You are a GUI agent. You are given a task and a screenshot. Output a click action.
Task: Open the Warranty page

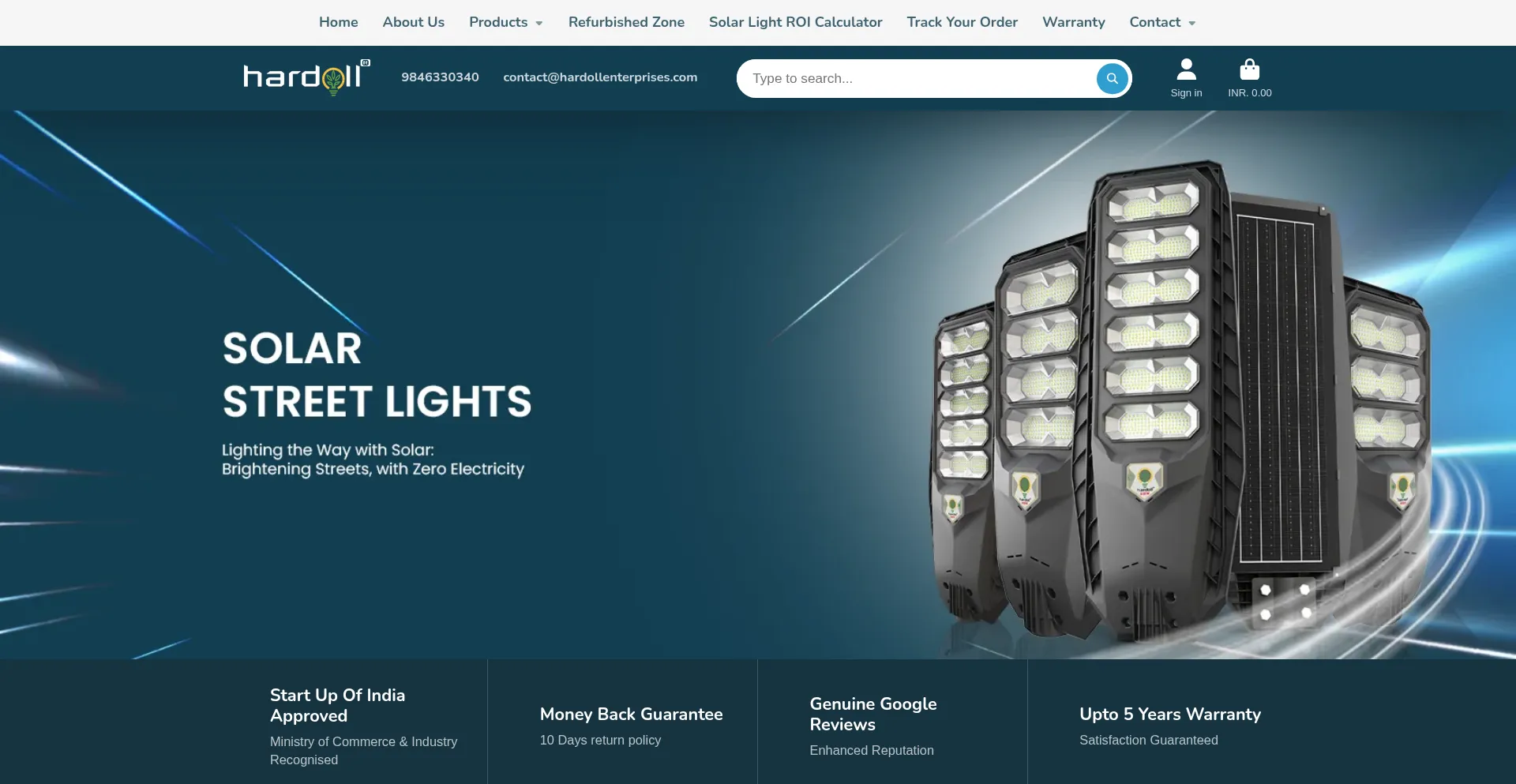coord(1074,22)
